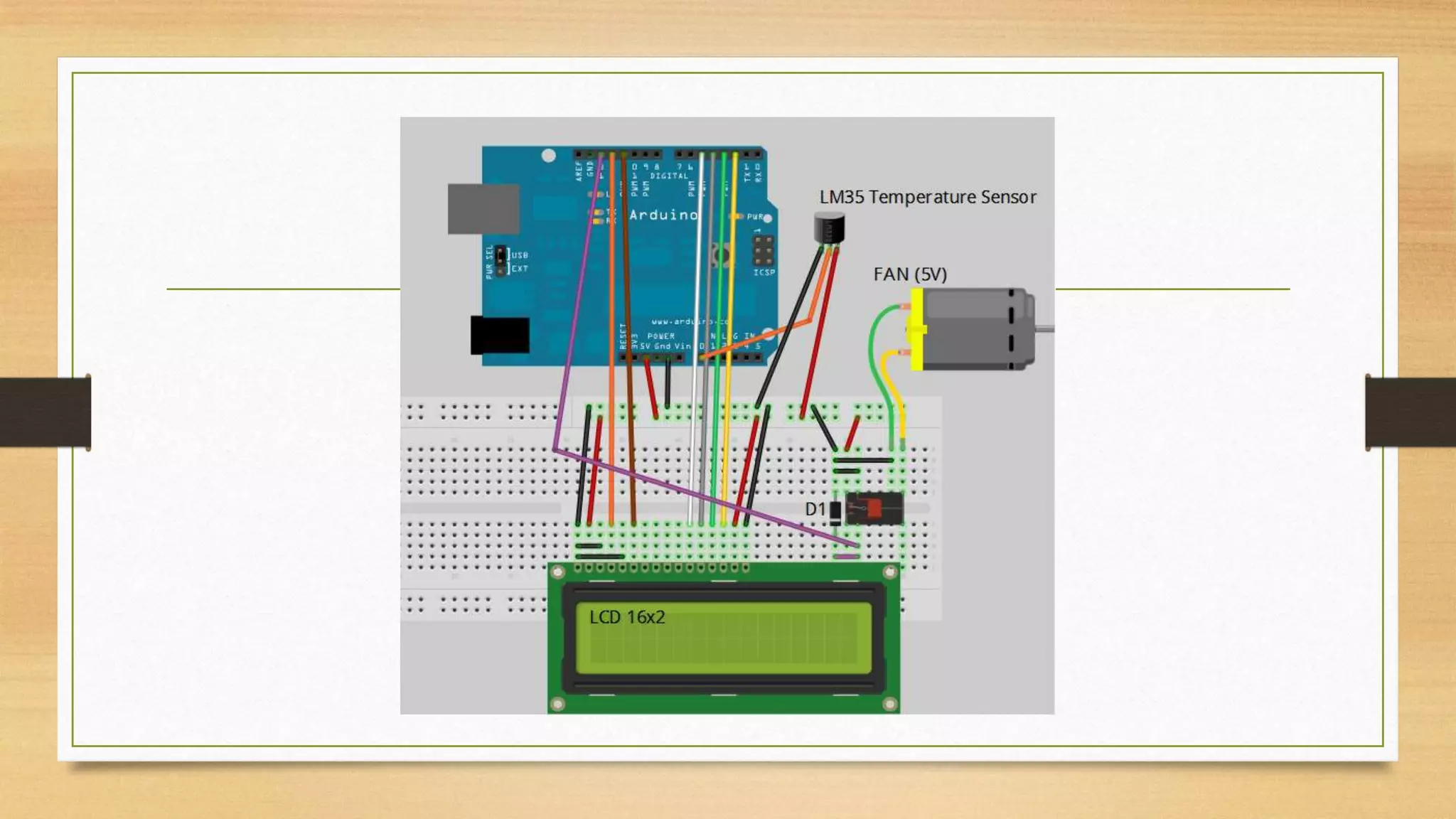
Task: Click the 'FAN (5V)' text label
Action: (x=910, y=274)
